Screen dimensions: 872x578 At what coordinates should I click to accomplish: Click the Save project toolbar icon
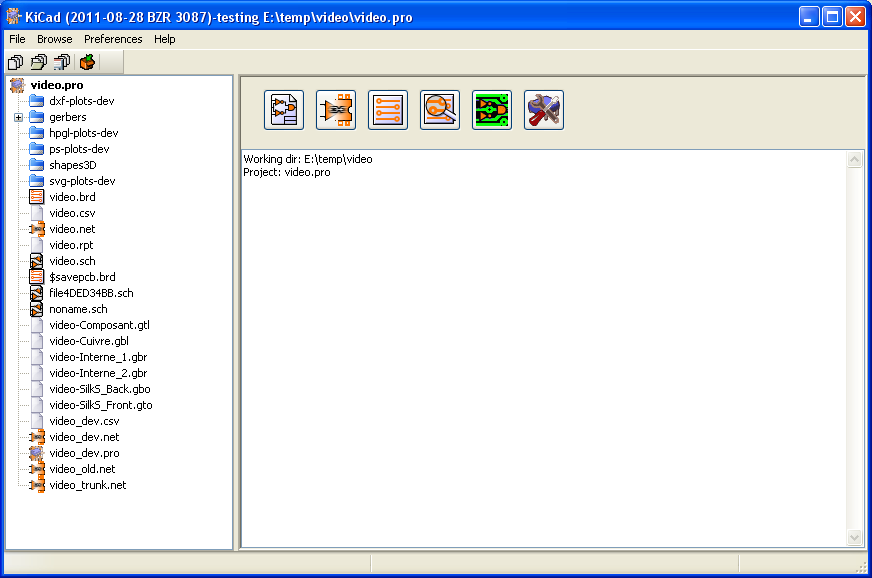click(x=63, y=62)
